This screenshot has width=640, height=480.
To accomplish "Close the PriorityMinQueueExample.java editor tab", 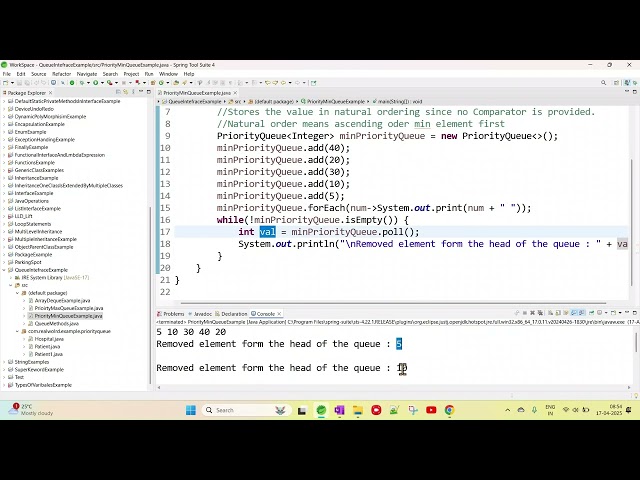I will (235, 93).
